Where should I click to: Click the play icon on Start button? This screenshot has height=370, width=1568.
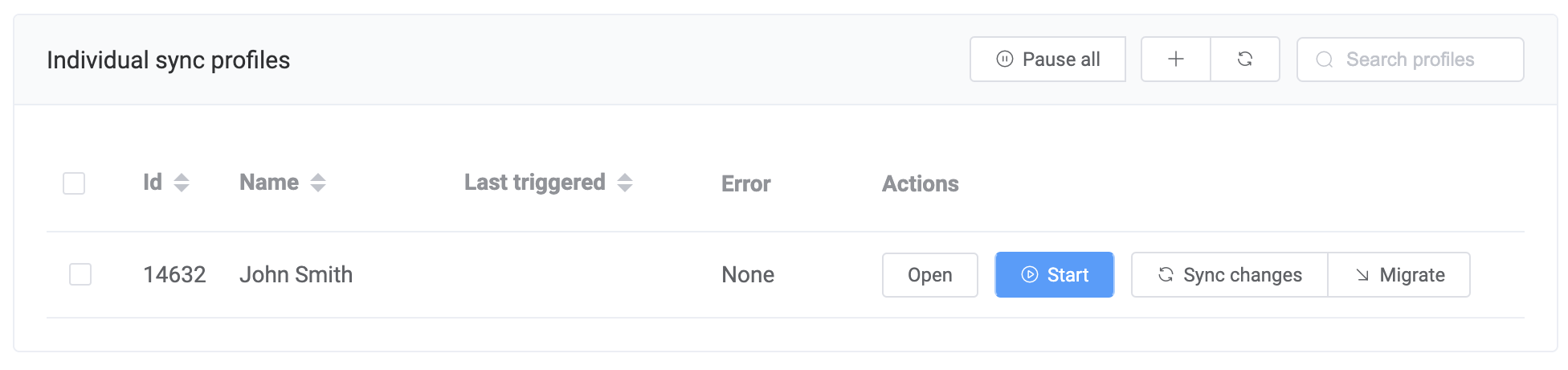point(1029,275)
